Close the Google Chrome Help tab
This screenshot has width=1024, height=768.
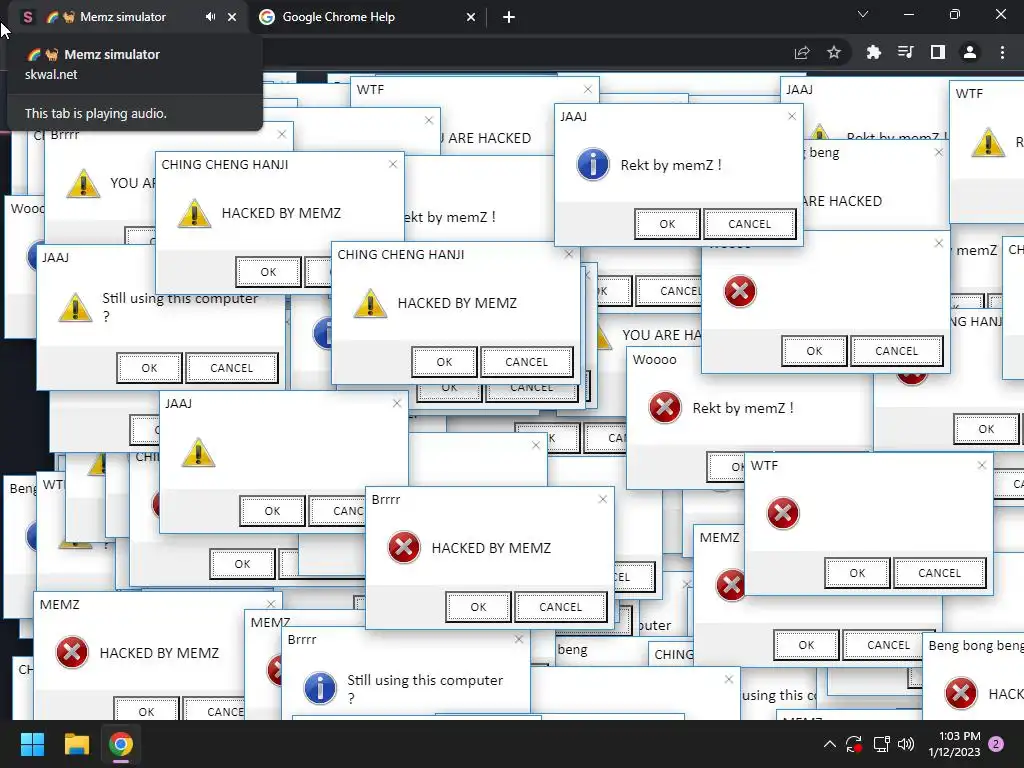tap(471, 17)
